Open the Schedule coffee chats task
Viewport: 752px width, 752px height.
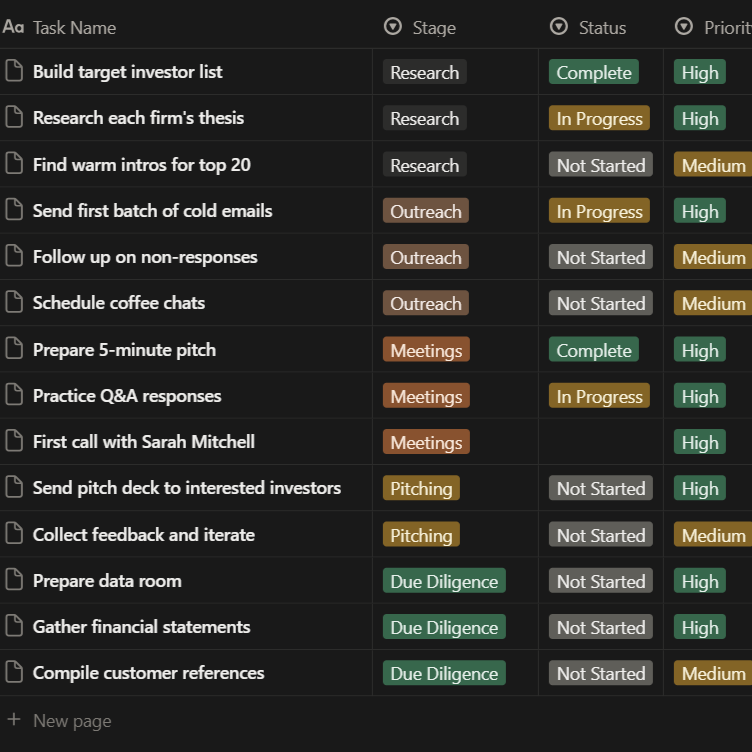(119, 303)
